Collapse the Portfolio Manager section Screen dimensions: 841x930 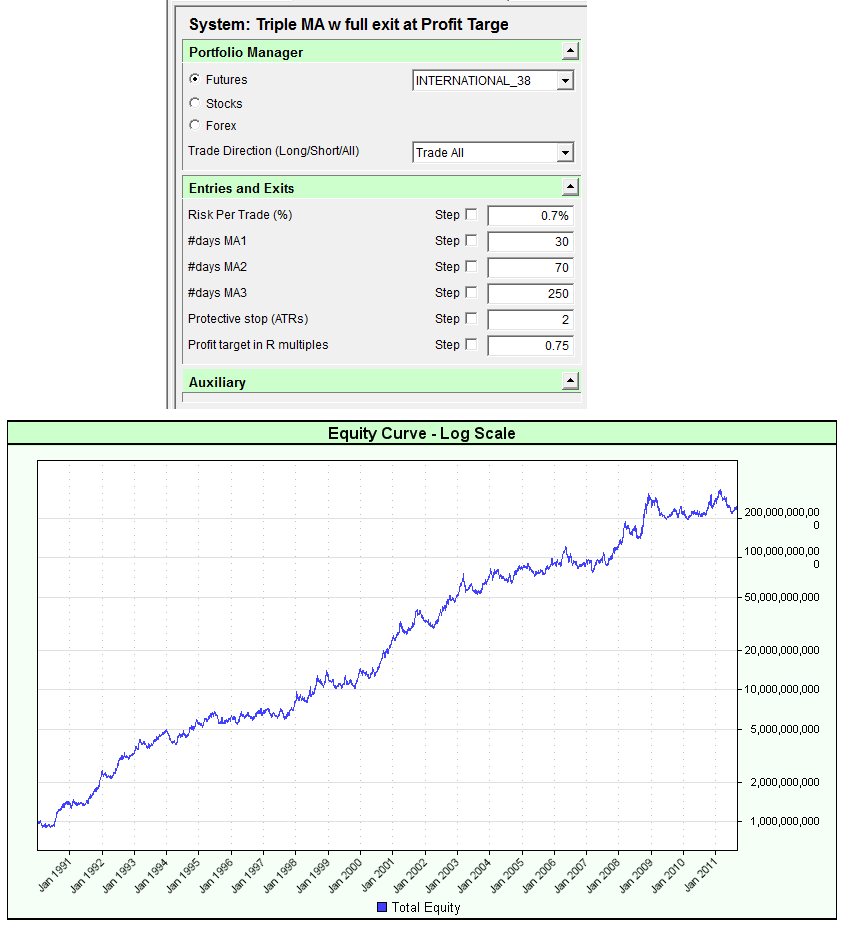click(570, 52)
